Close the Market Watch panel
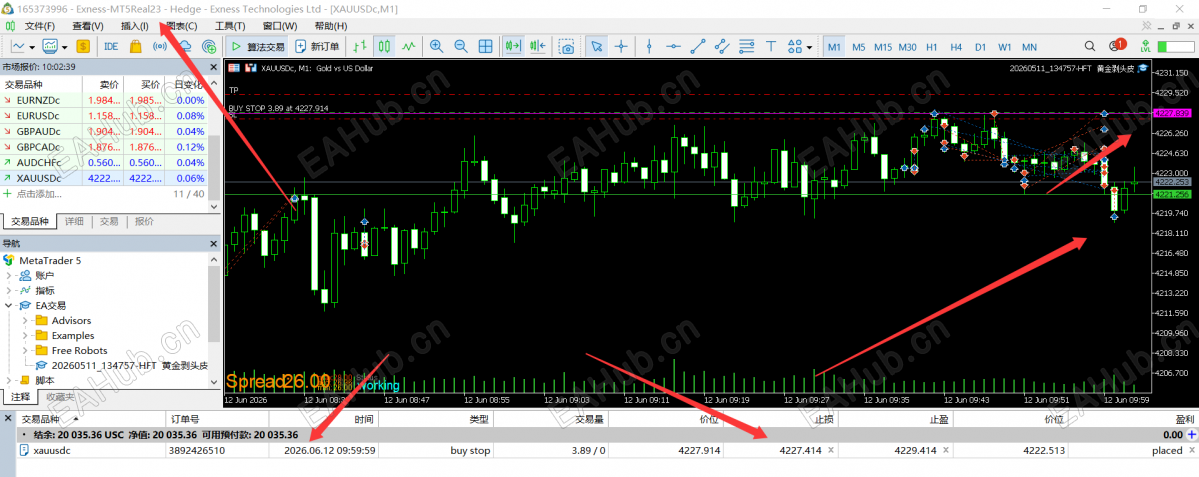Screen dimensions: 1199x477 coord(214,67)
